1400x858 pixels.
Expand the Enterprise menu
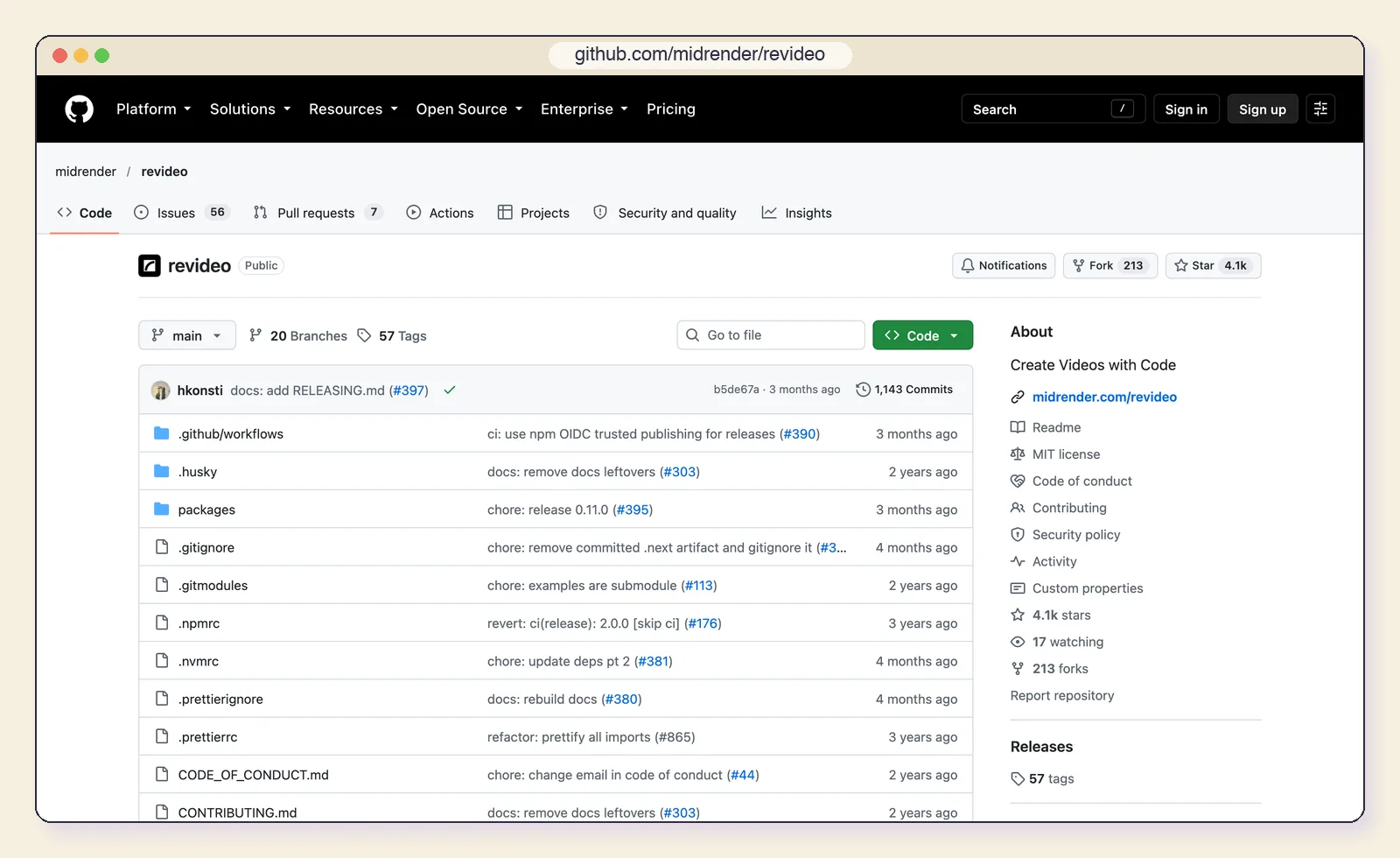coord(584,109)
